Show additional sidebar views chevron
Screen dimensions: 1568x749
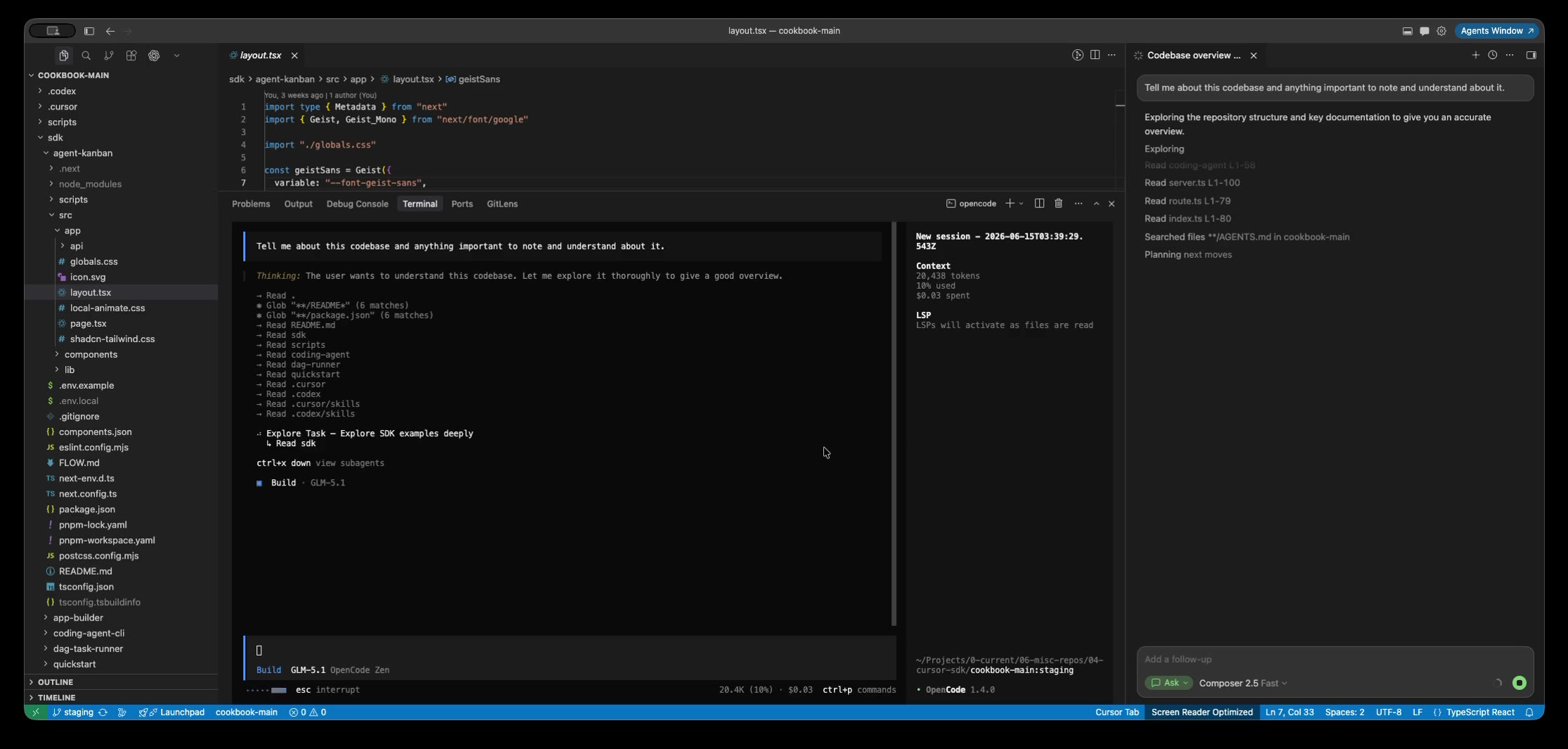(x=176, y=56)
